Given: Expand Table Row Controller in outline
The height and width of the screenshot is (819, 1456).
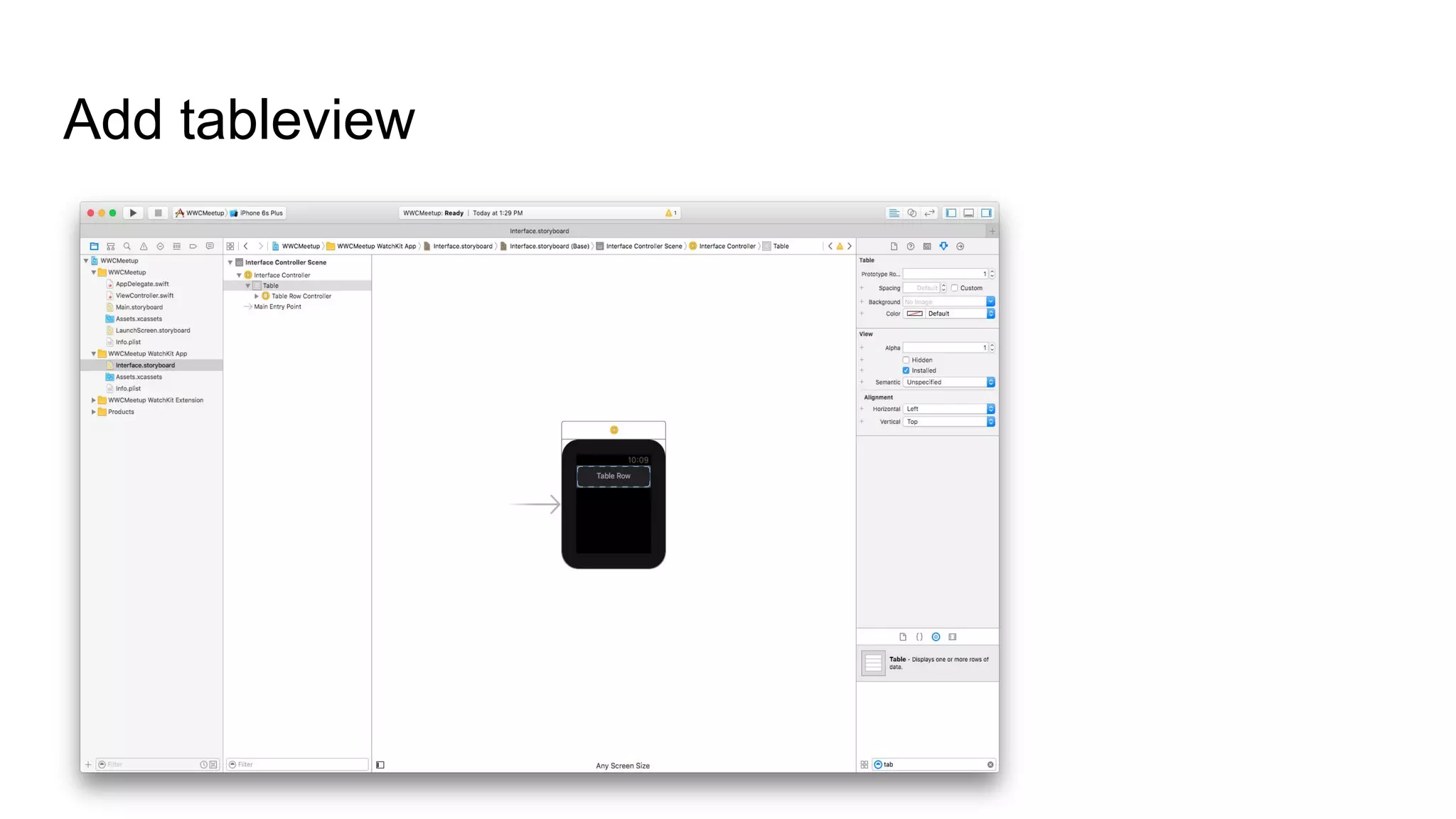Looking at the screenshot, I should pyautogui.click(x=257, y=296).
